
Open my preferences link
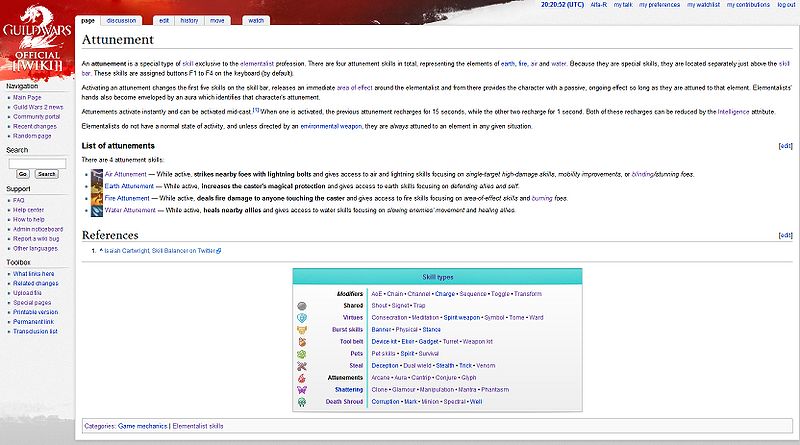pos(660,5)
